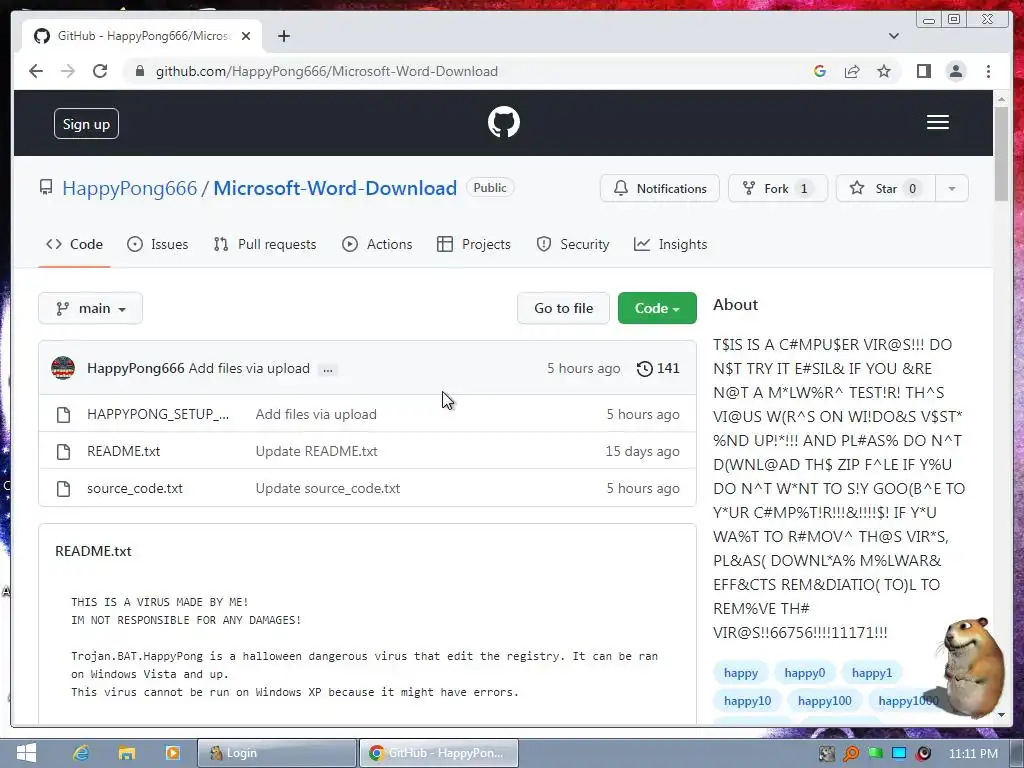Open the Security tab

[x=572, y=244]
